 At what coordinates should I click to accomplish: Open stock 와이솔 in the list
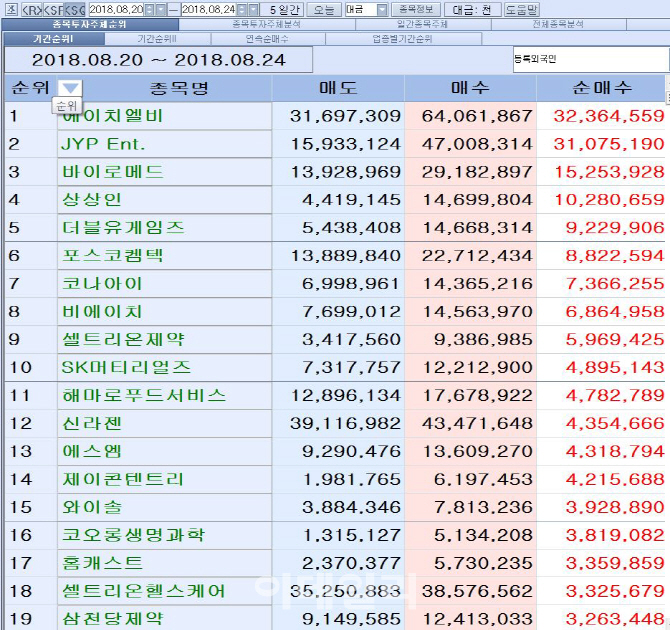164,507
